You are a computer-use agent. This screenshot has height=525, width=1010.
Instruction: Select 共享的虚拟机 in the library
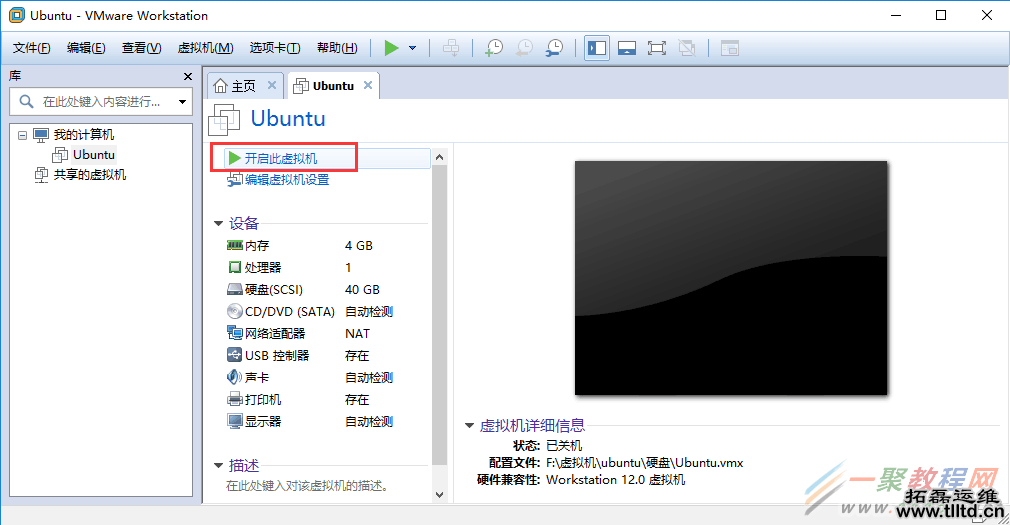coord(90,175)
